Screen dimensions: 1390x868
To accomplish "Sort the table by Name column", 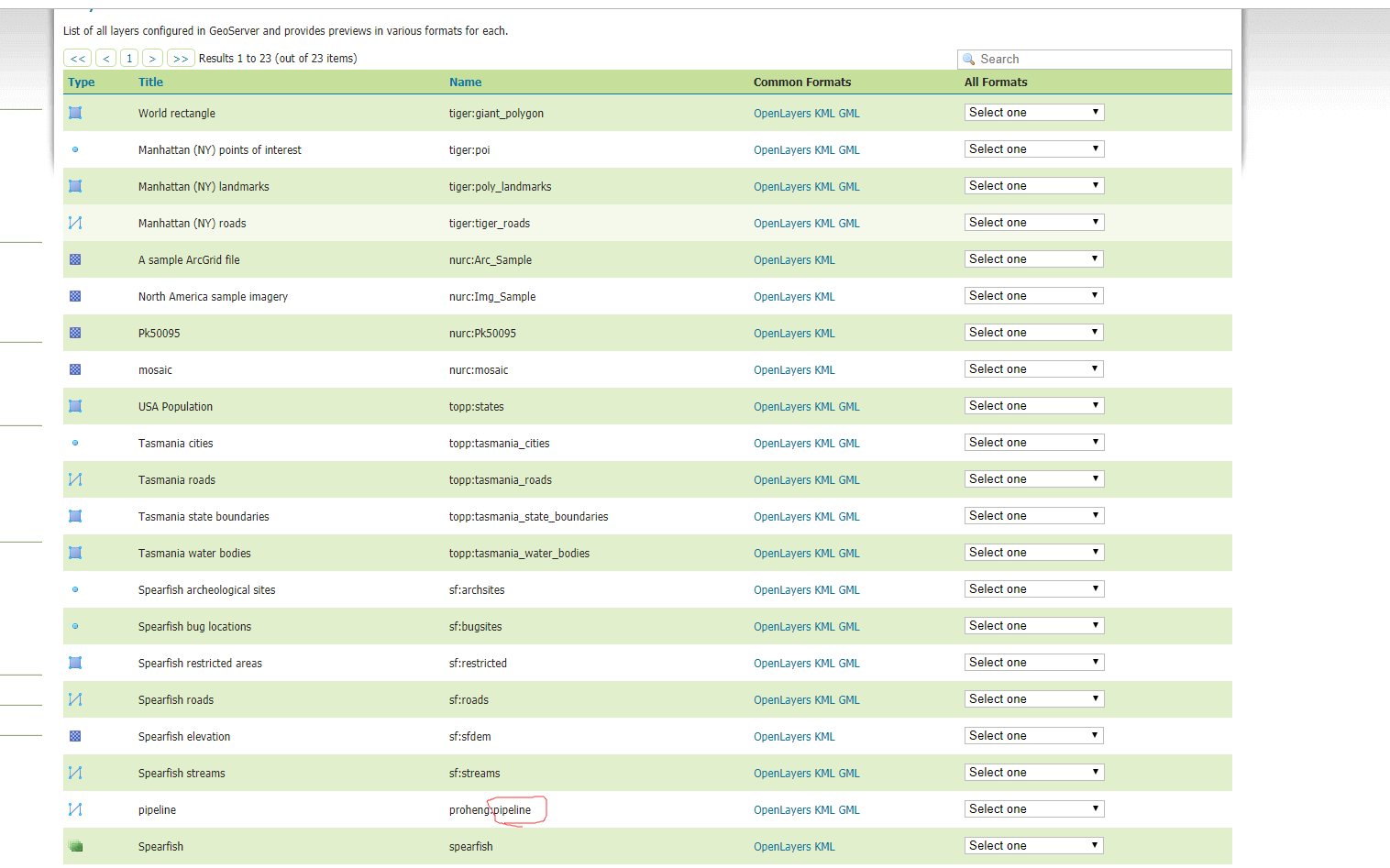I will point(465,82).
